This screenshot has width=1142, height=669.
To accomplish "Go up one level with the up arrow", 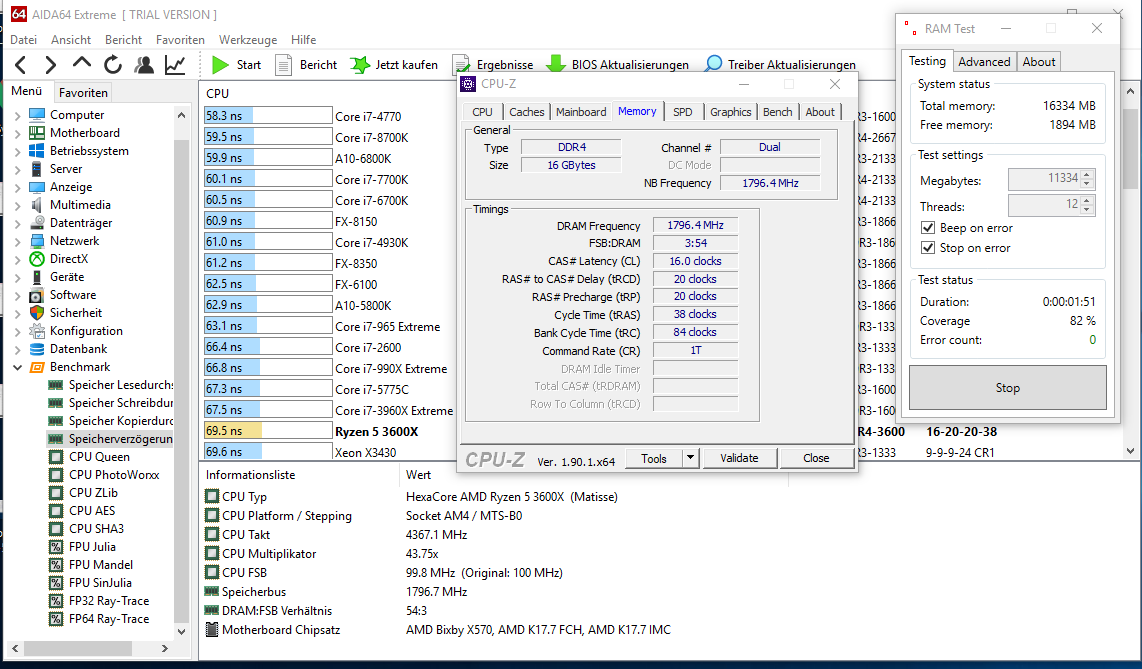I will tap(82, 63).
